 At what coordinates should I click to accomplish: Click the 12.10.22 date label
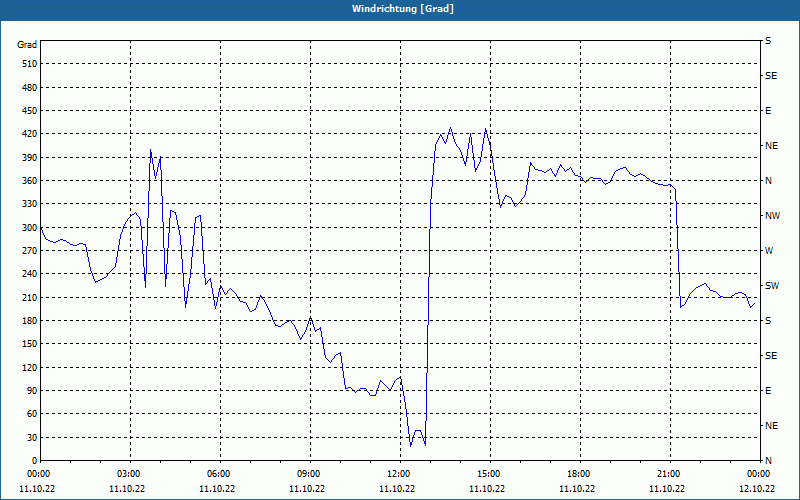(757, 489)
